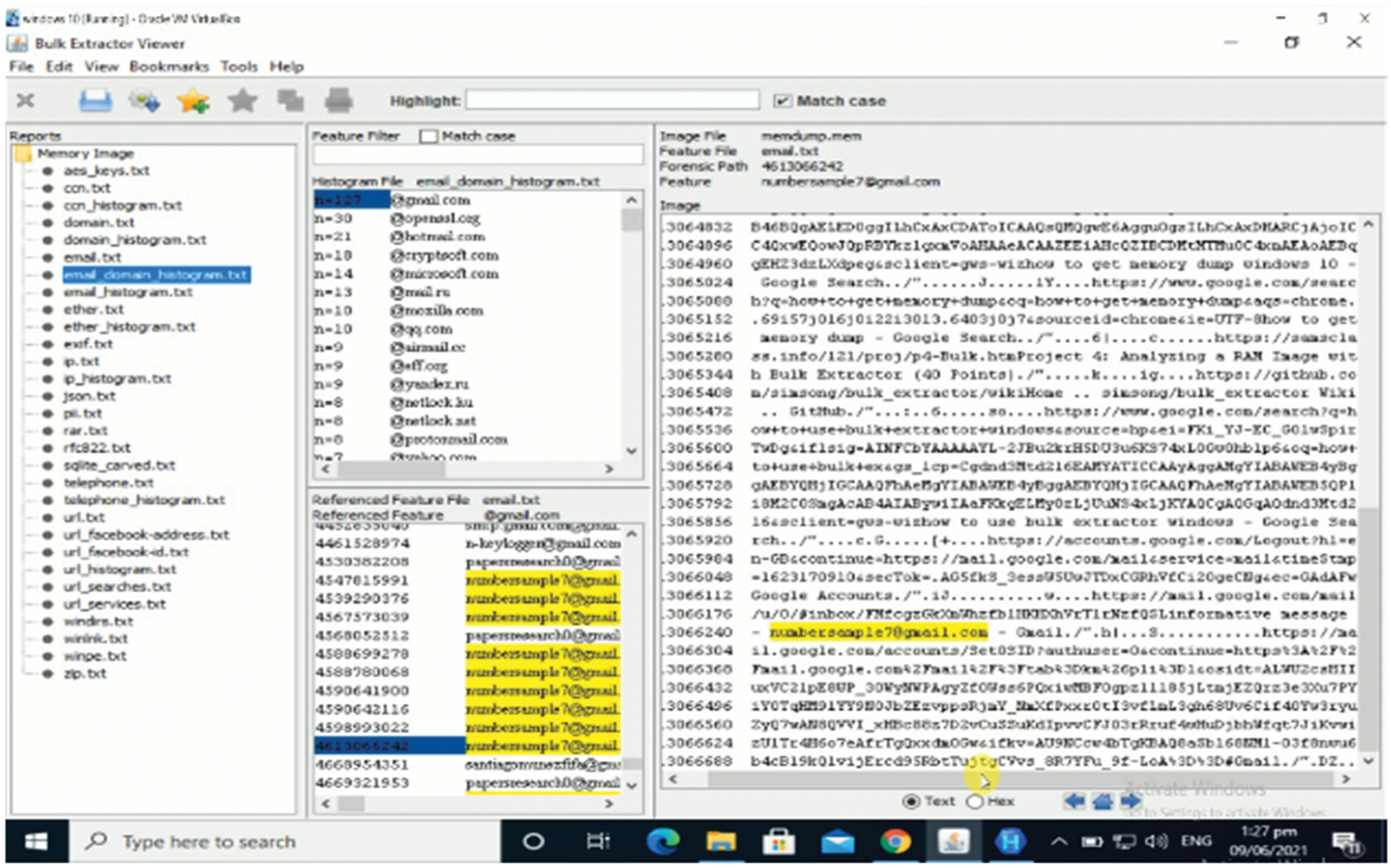Click the Add Bookmark star icon
Screen dimensions: 1391x868
[194, 100]
